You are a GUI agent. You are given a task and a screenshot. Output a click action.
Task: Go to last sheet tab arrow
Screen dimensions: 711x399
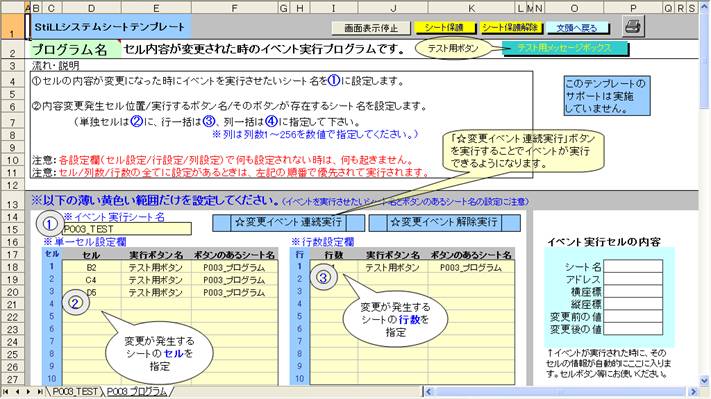point(40,391)
